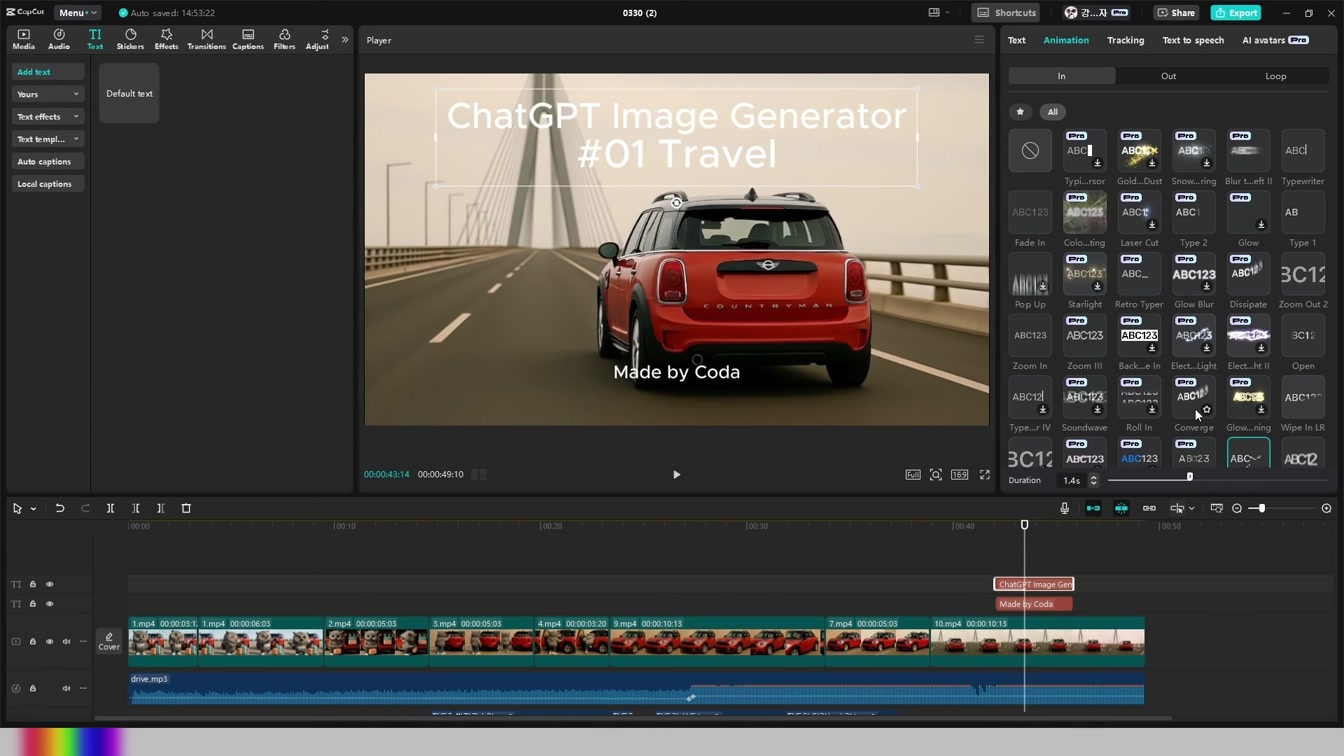Open the Captions panel
The height and width of the screenshot is (756, 1344).
click(x=248, y=39)
